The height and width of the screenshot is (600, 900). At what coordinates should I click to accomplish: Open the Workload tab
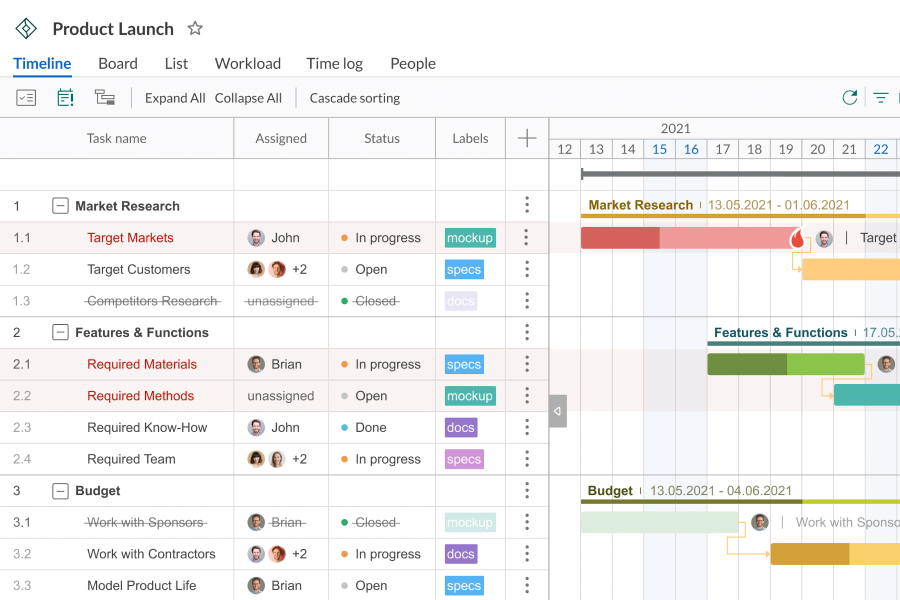click(x=248, y=63)
